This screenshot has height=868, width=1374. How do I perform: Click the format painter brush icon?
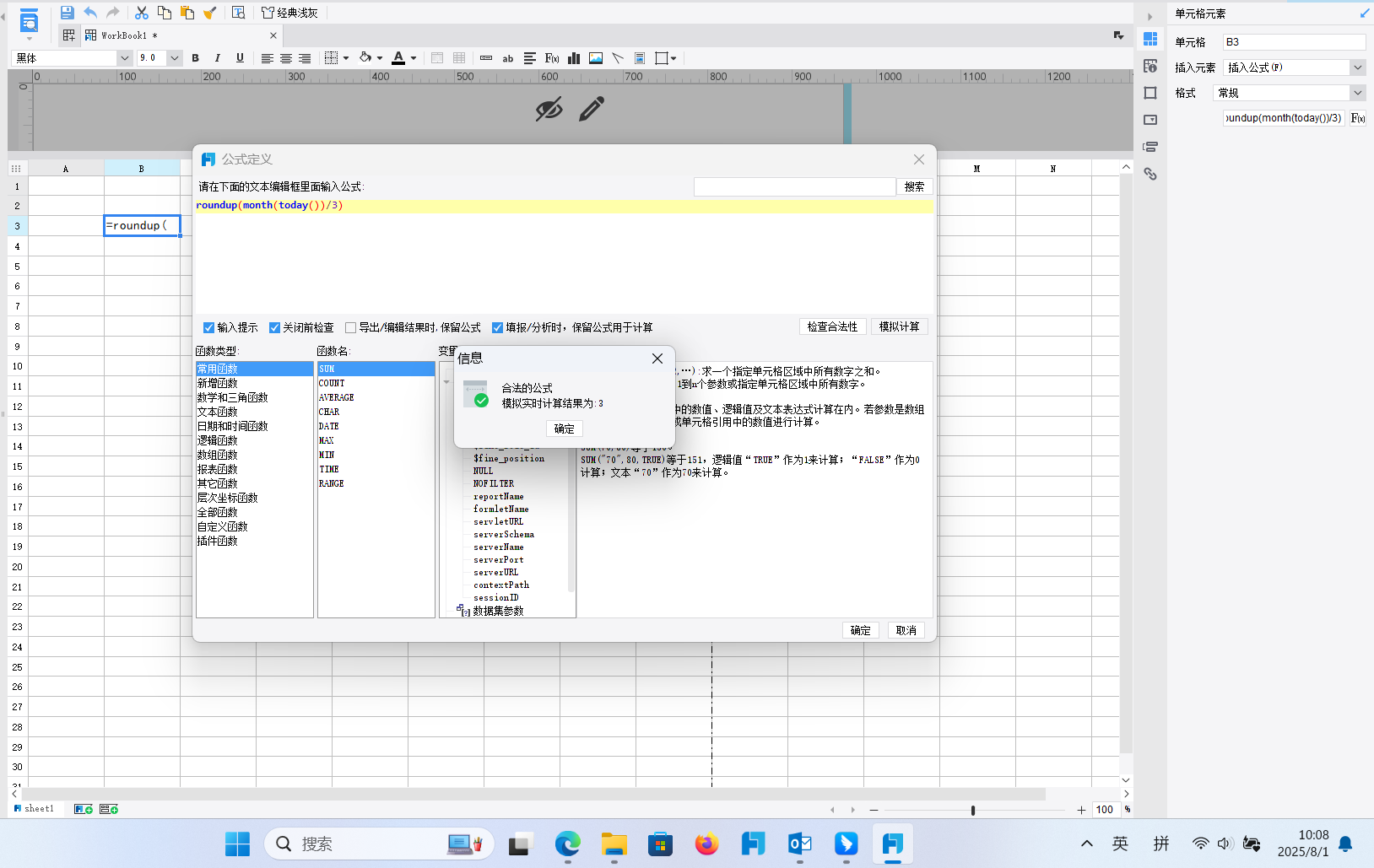coord(210,13)
